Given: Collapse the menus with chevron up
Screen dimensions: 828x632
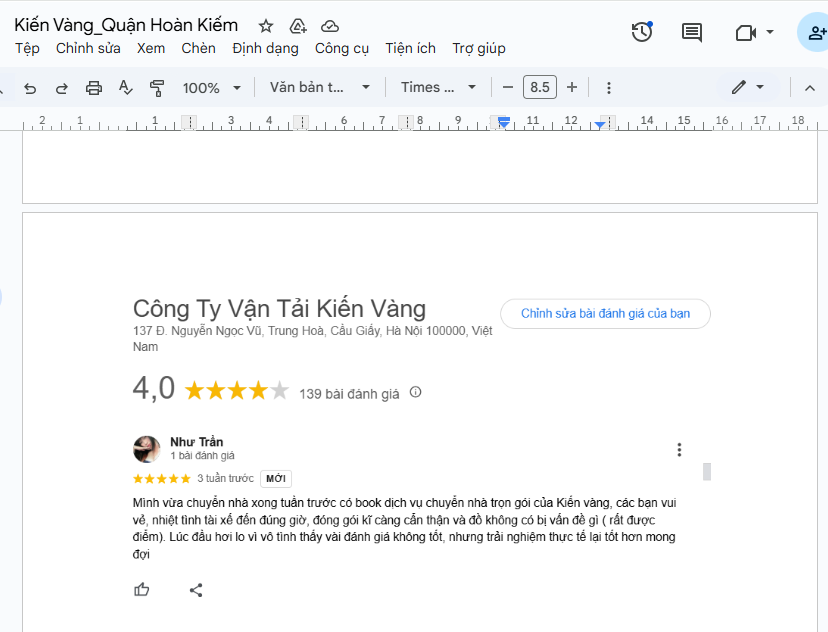Looking at the screenshot, I should point(810,88).
